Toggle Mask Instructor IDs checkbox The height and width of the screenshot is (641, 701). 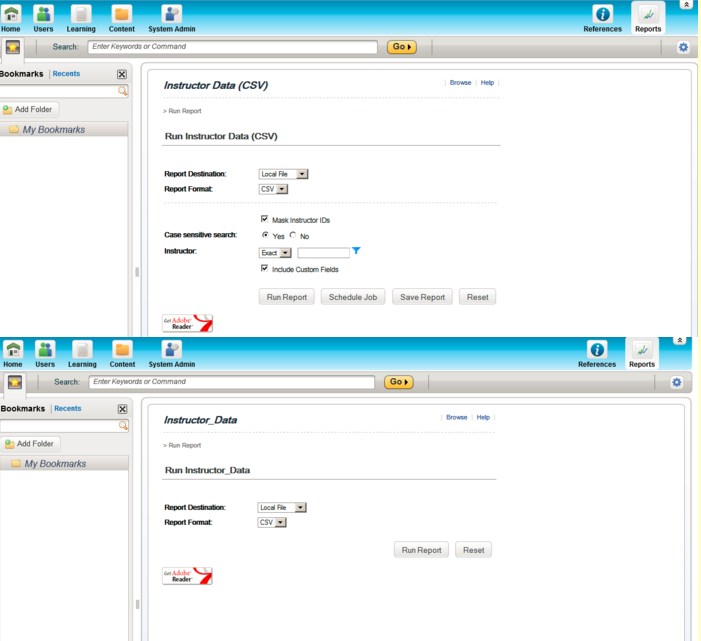point(264,219)
